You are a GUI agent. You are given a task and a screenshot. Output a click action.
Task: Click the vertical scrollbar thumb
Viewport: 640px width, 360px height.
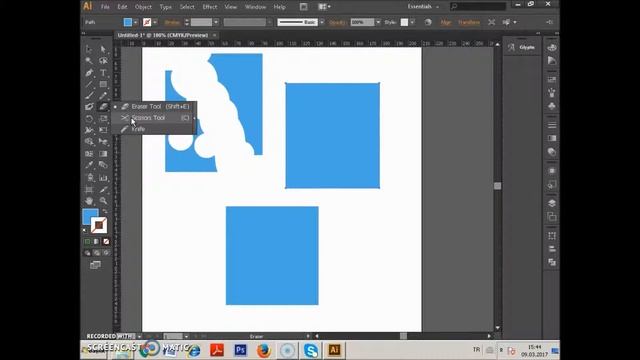coord(497,186)
